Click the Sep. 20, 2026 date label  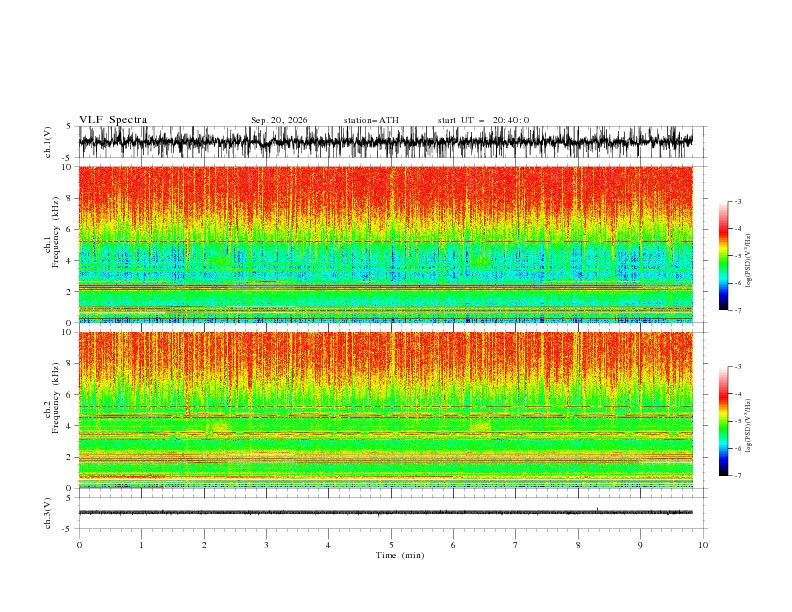279,120
